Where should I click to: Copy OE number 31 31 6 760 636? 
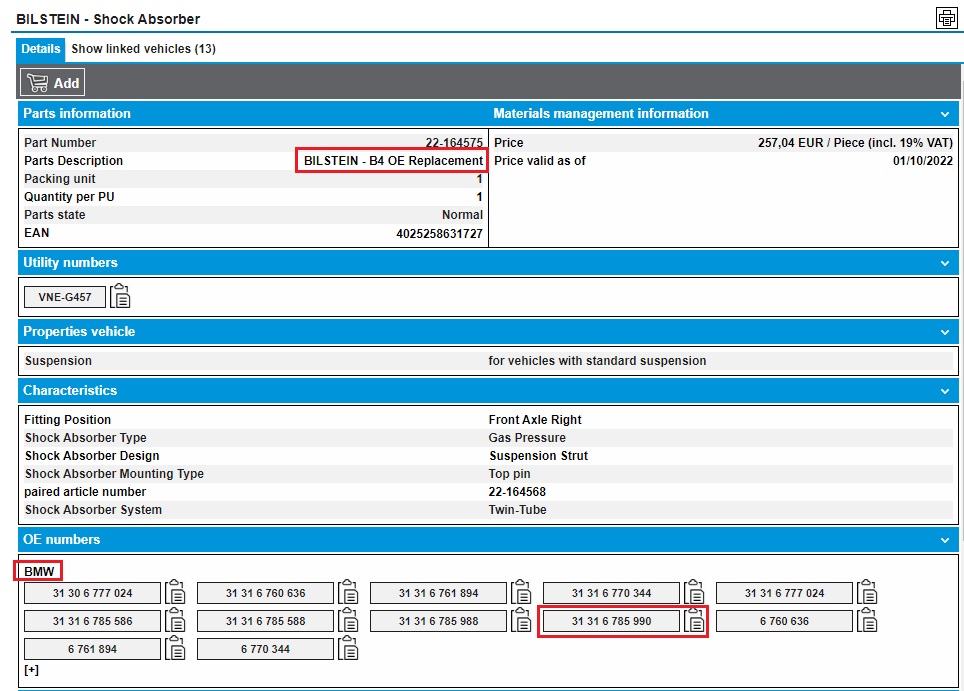pyautogui.click(x=349, y=592)
